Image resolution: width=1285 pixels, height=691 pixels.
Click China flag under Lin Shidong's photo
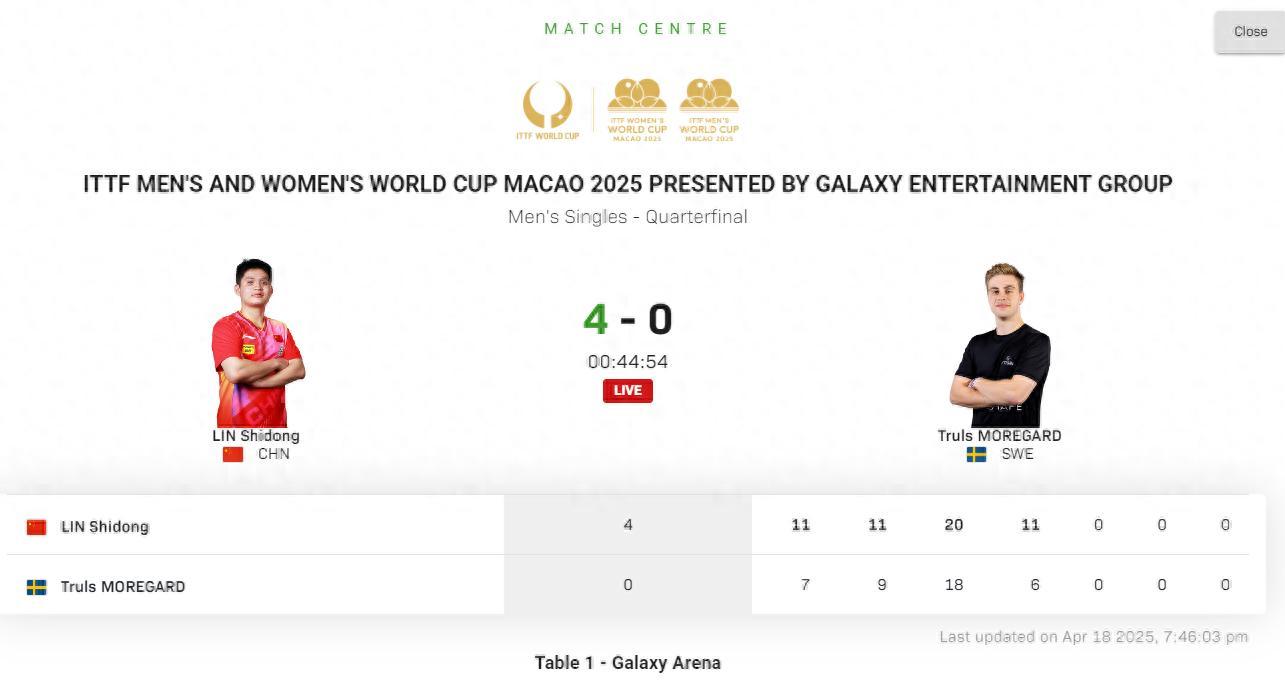(x=233, y=454)
